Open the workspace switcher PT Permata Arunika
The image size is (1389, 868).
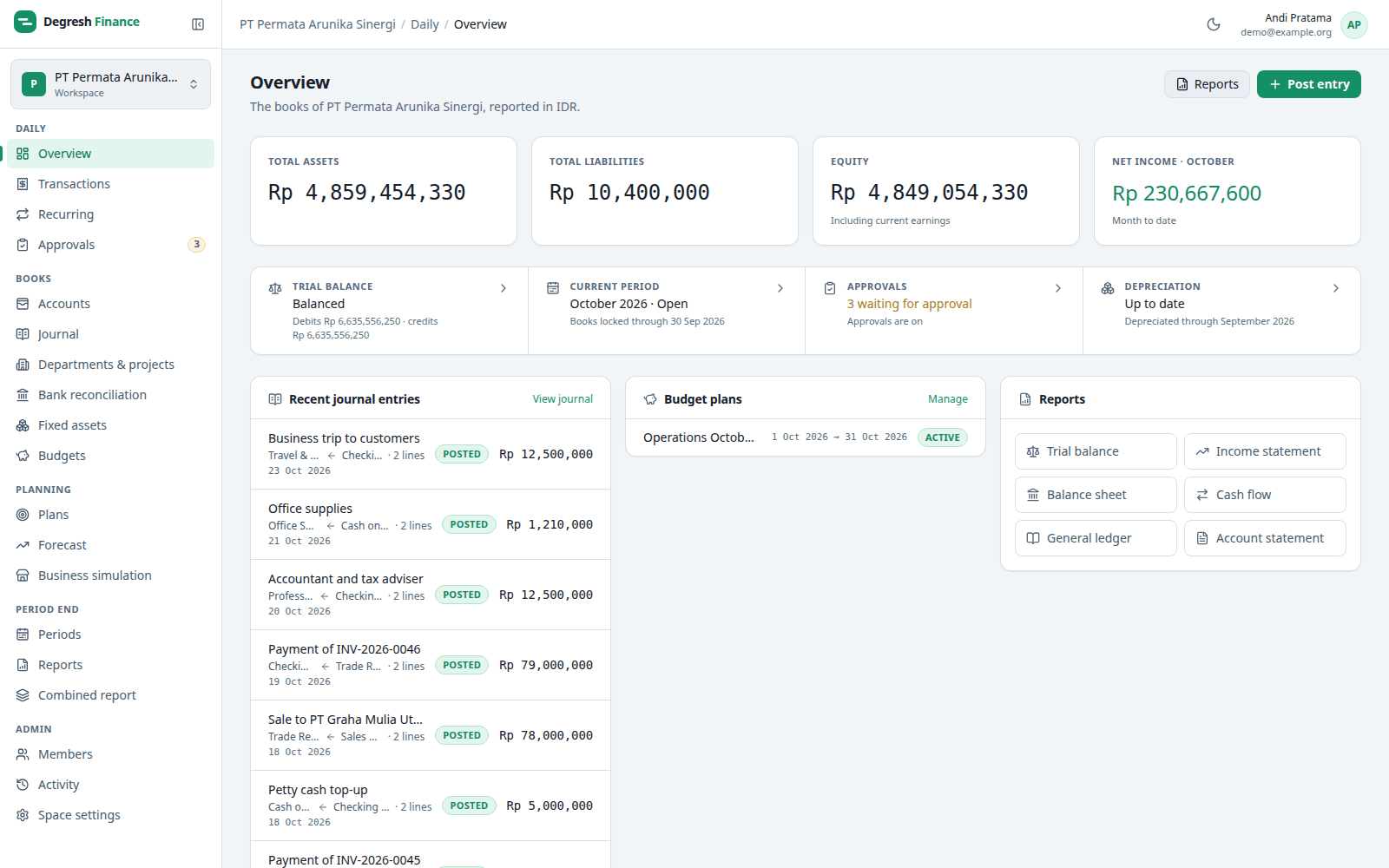[x=110, y=84]
